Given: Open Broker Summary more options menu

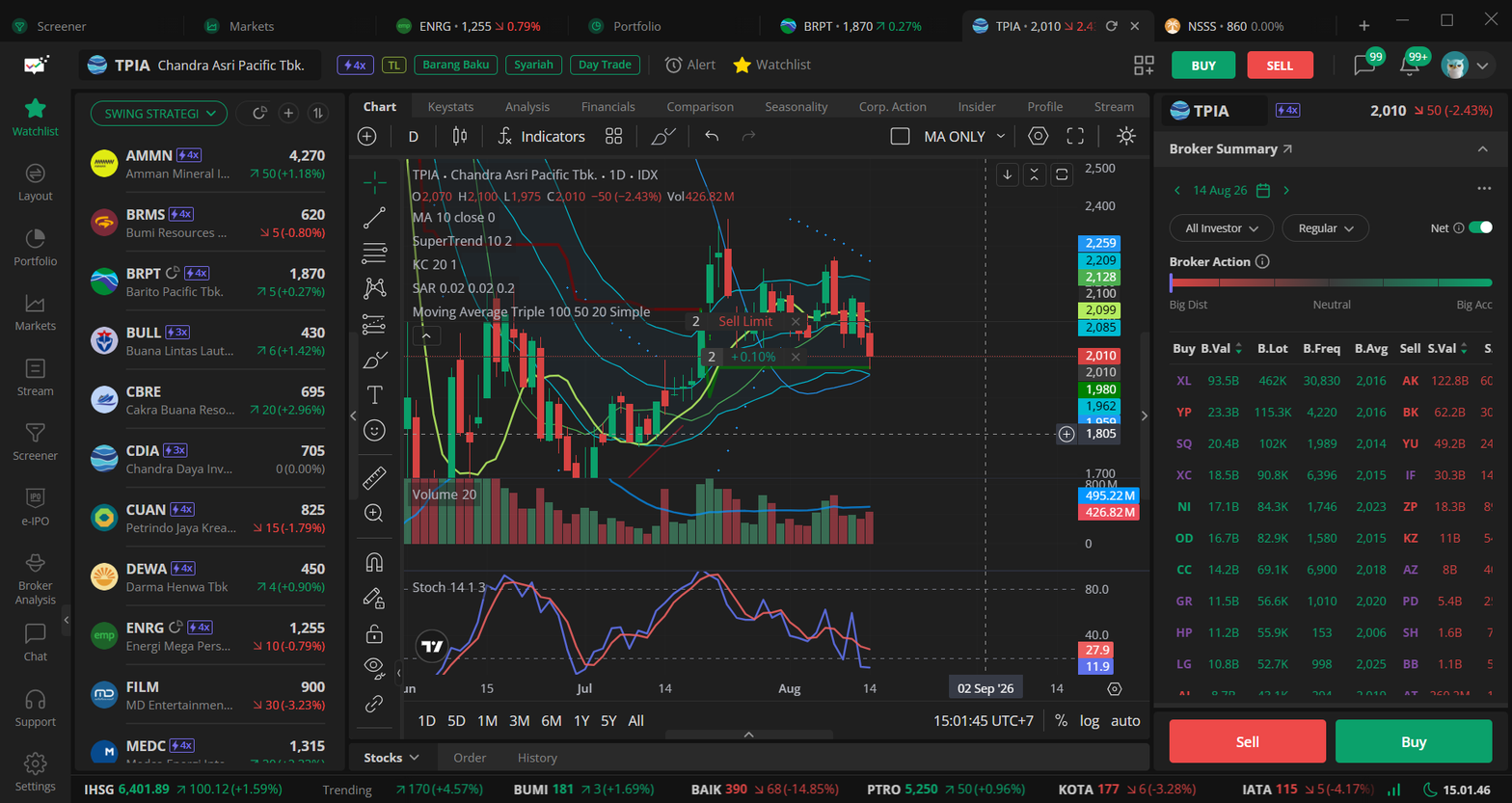Looking at the screenshot, I should [x=1483, y=189].
